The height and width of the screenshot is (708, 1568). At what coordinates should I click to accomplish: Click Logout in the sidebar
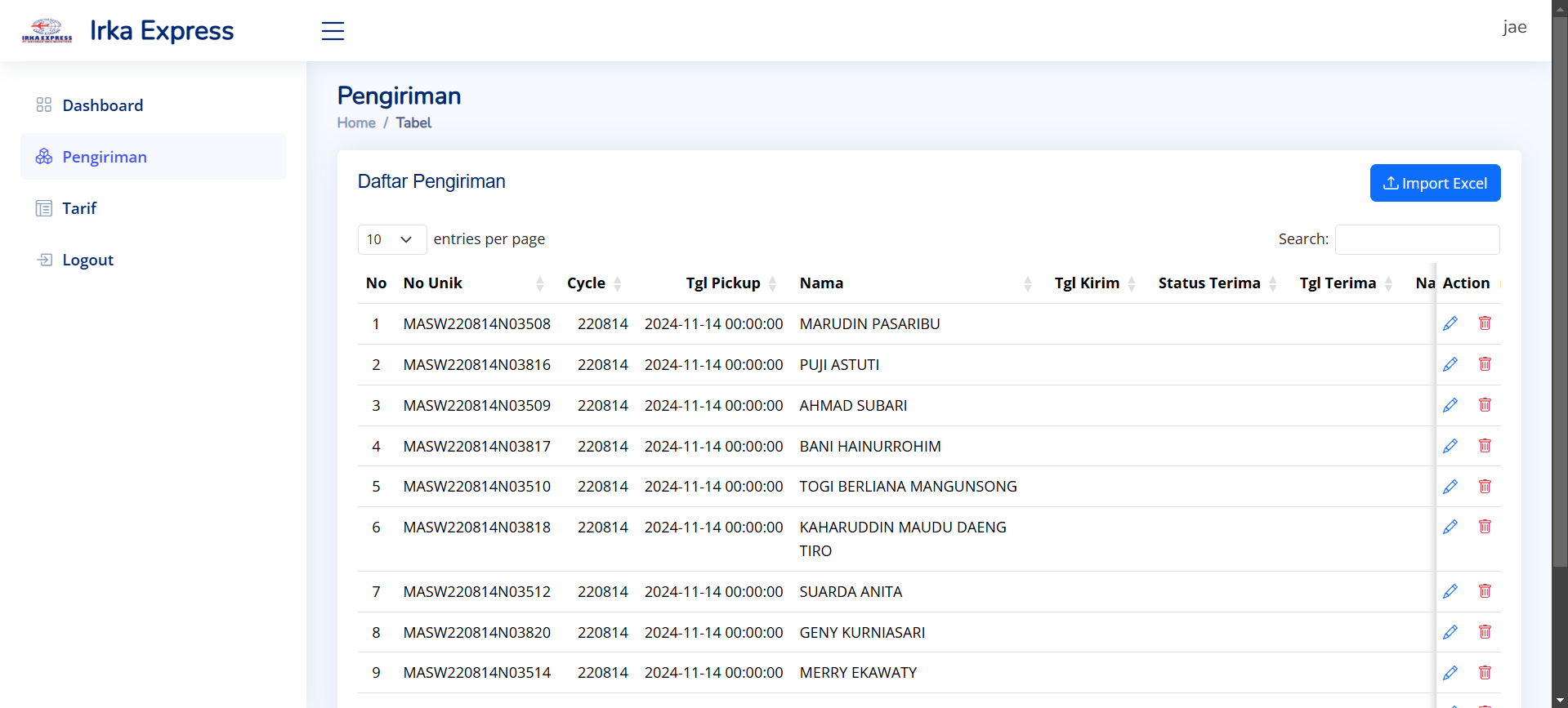click(87, 260)
